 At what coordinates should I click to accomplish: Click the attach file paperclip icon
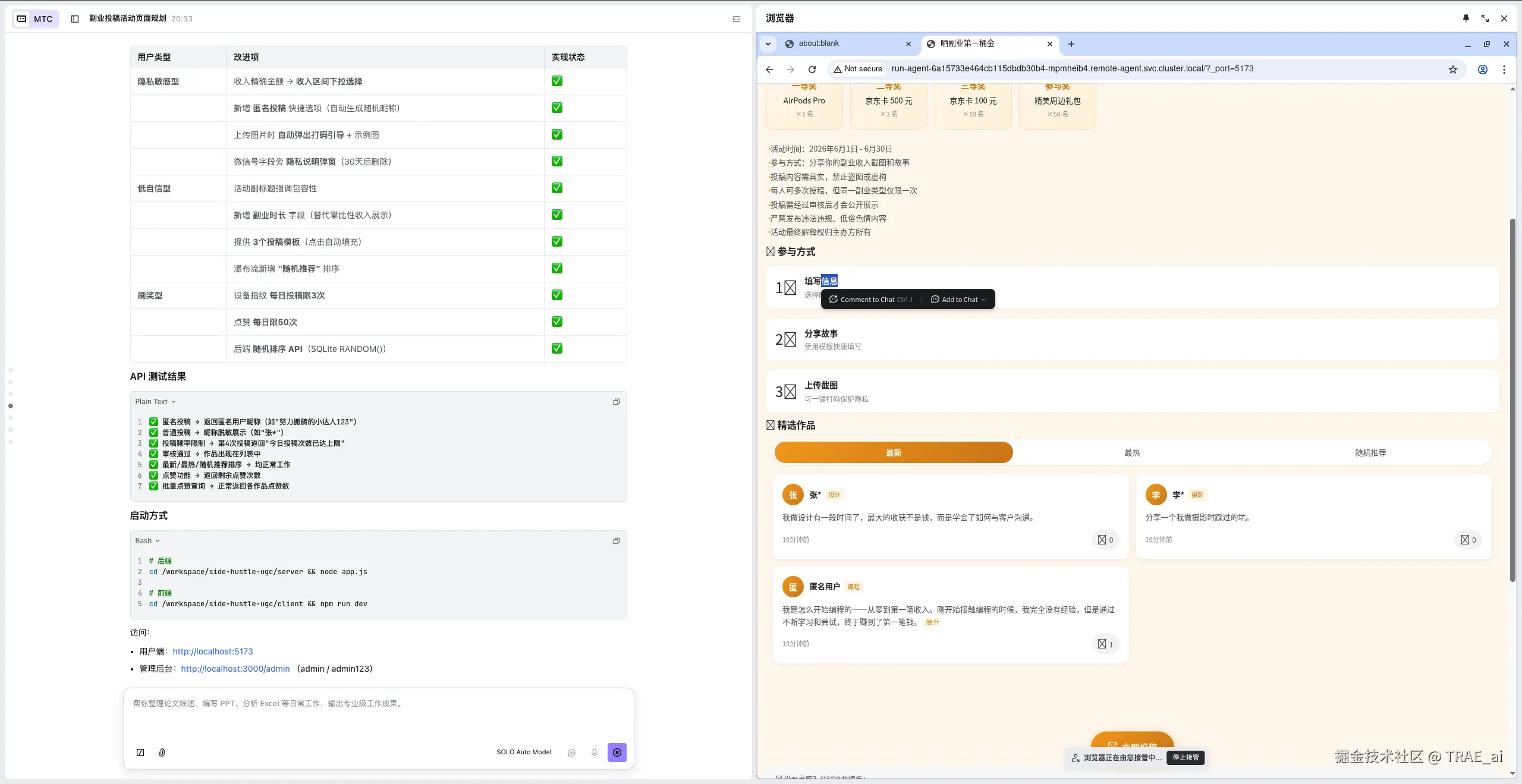point(162,752)
